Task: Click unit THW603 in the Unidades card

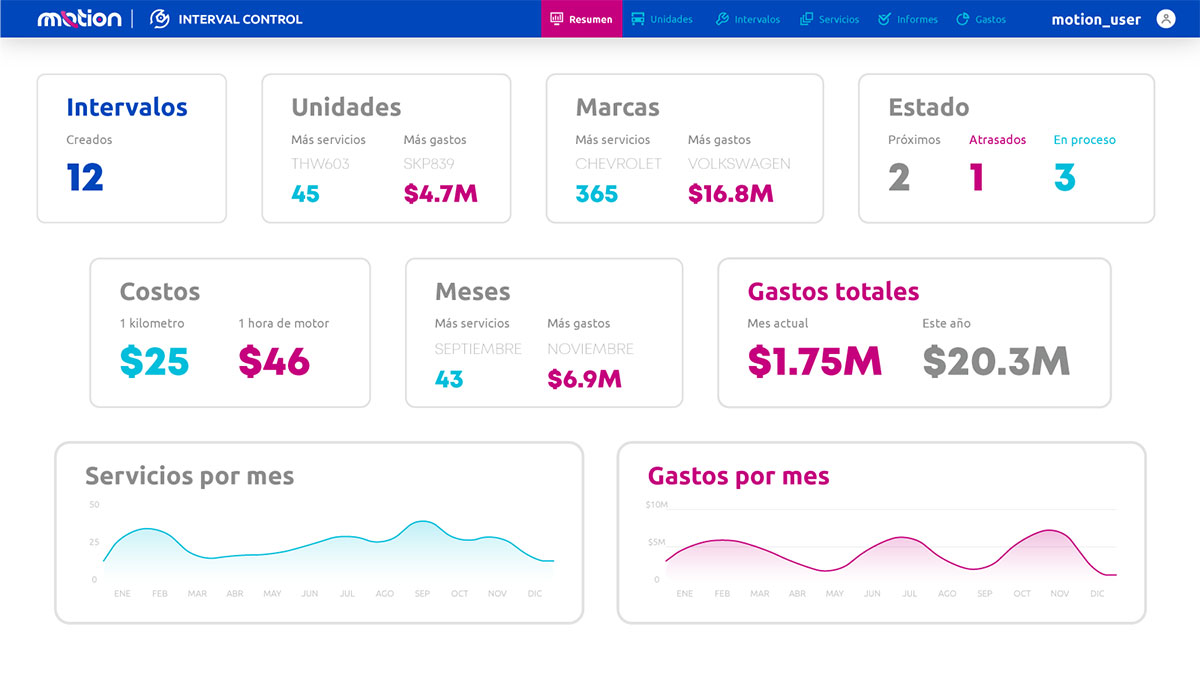Action: (x=320, y=163)
